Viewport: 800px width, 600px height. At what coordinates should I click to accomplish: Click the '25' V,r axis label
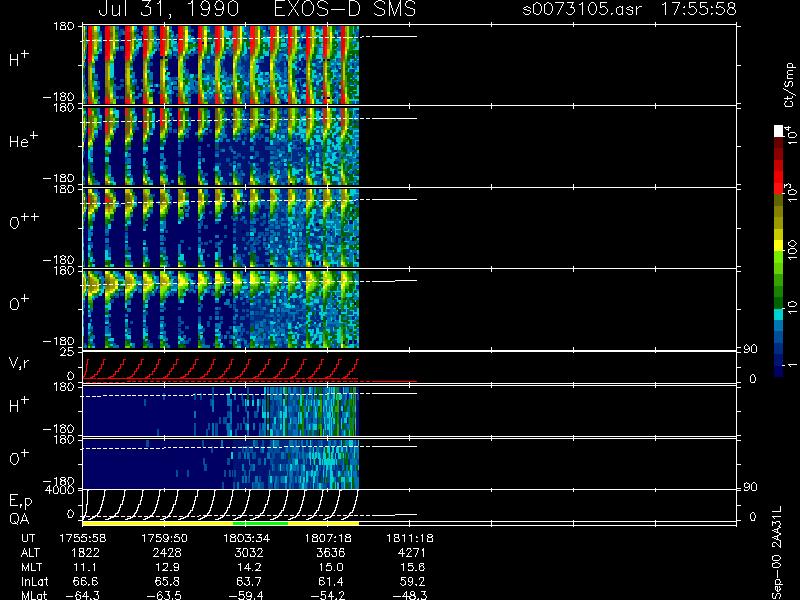pyautogui.click(x=67, y=352)
